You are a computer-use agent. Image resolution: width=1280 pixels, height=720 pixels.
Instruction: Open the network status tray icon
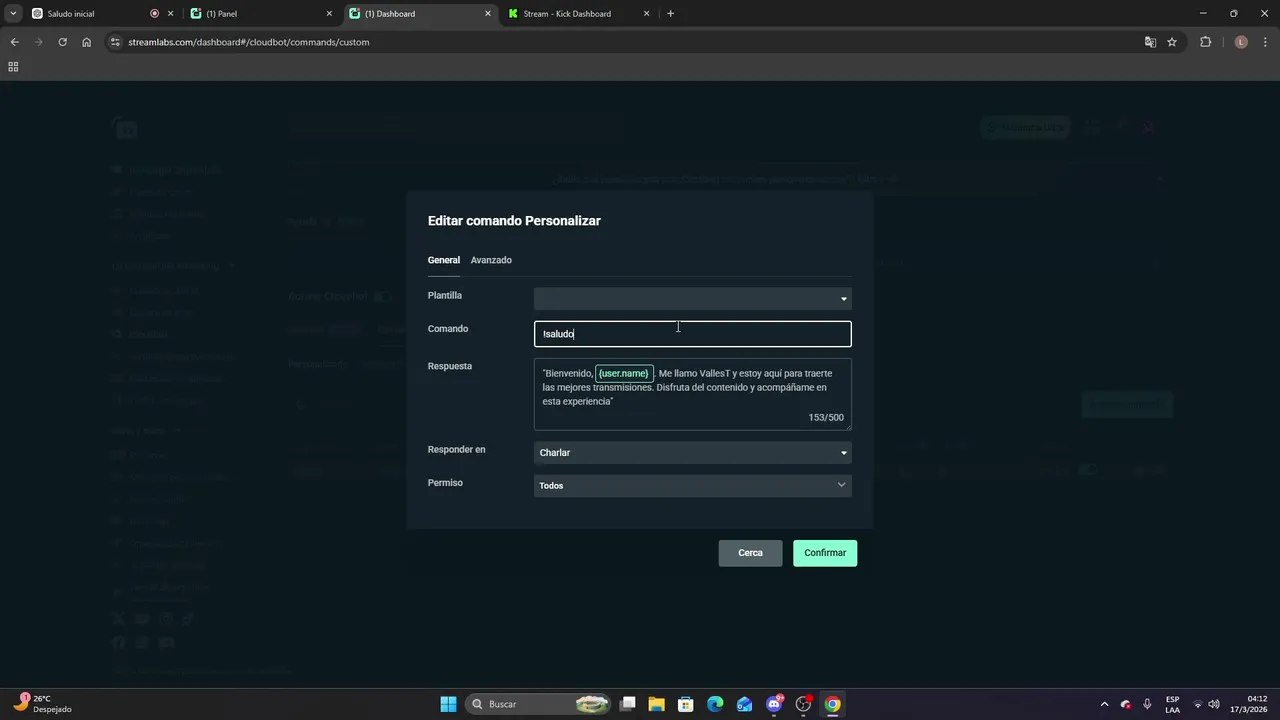[x=1197, y=704]
